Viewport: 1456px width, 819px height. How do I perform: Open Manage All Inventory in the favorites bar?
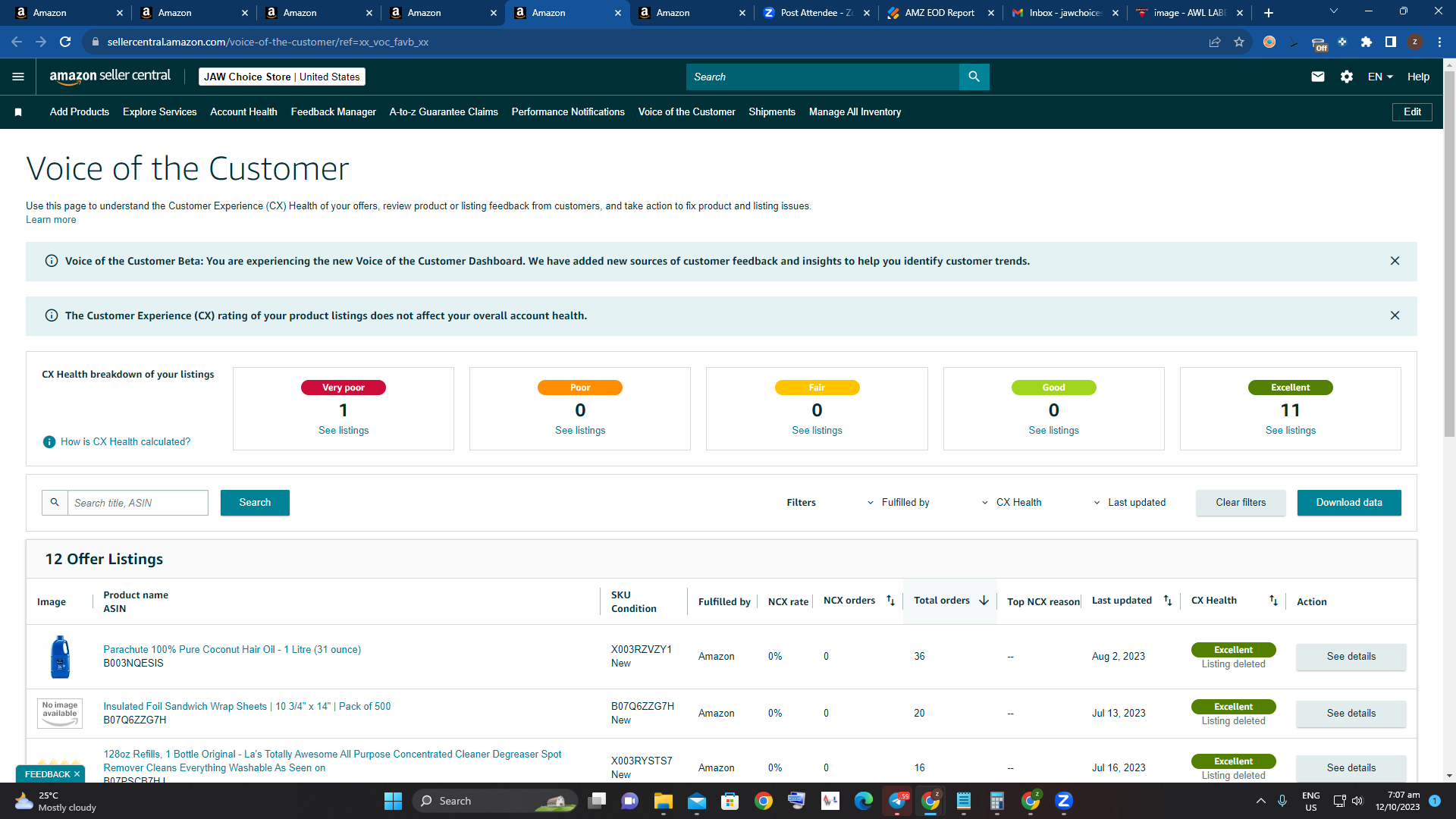(x=855, y=112)
